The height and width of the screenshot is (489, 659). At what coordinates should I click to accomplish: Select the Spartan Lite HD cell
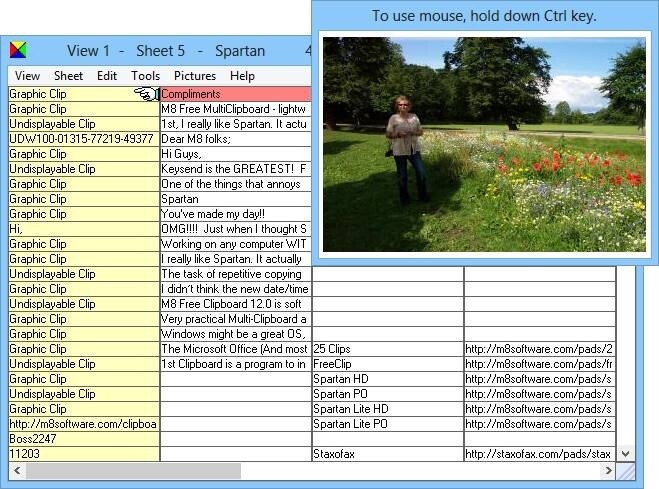pos(387,409)
